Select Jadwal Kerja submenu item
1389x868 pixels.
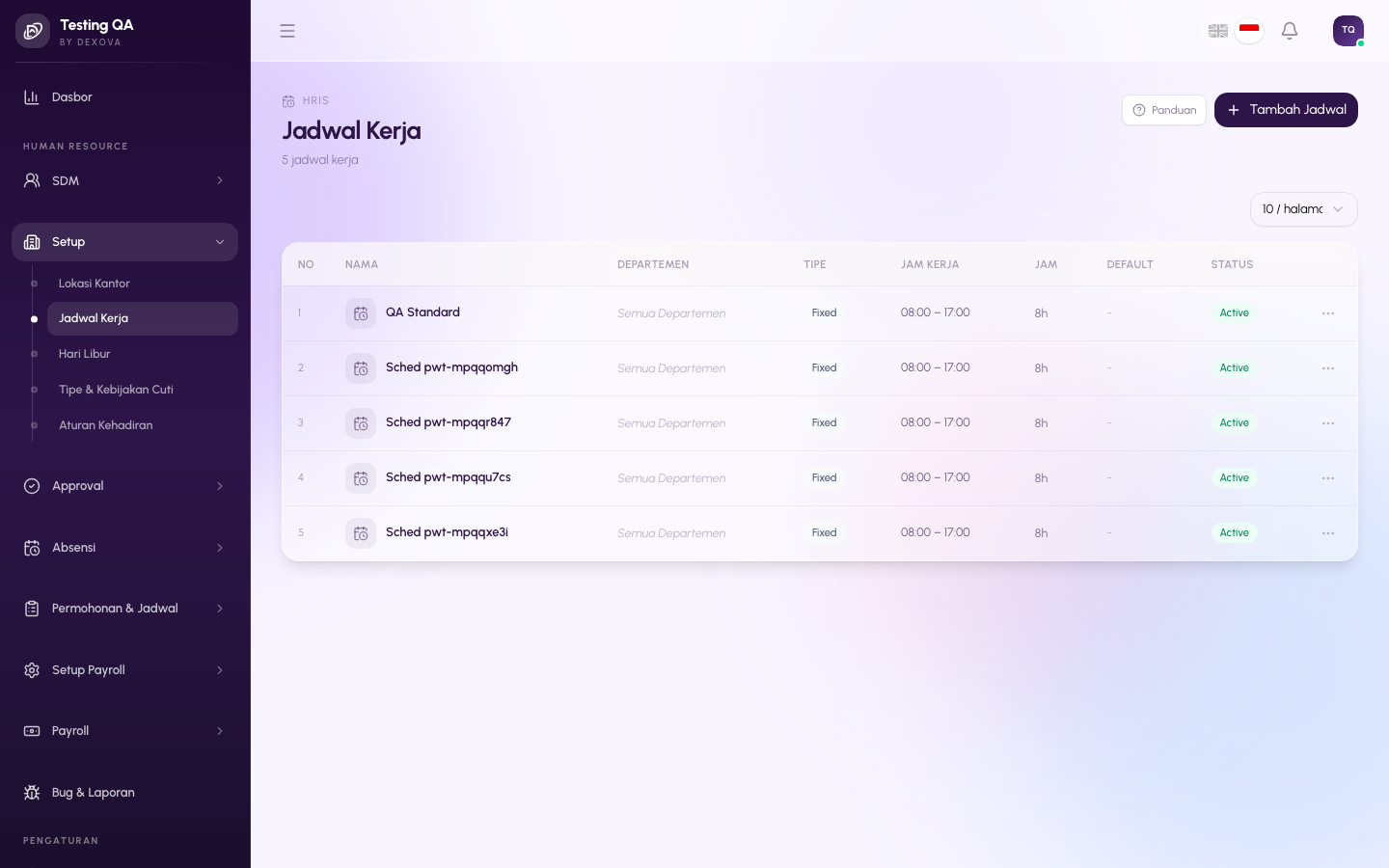point(143,318)
